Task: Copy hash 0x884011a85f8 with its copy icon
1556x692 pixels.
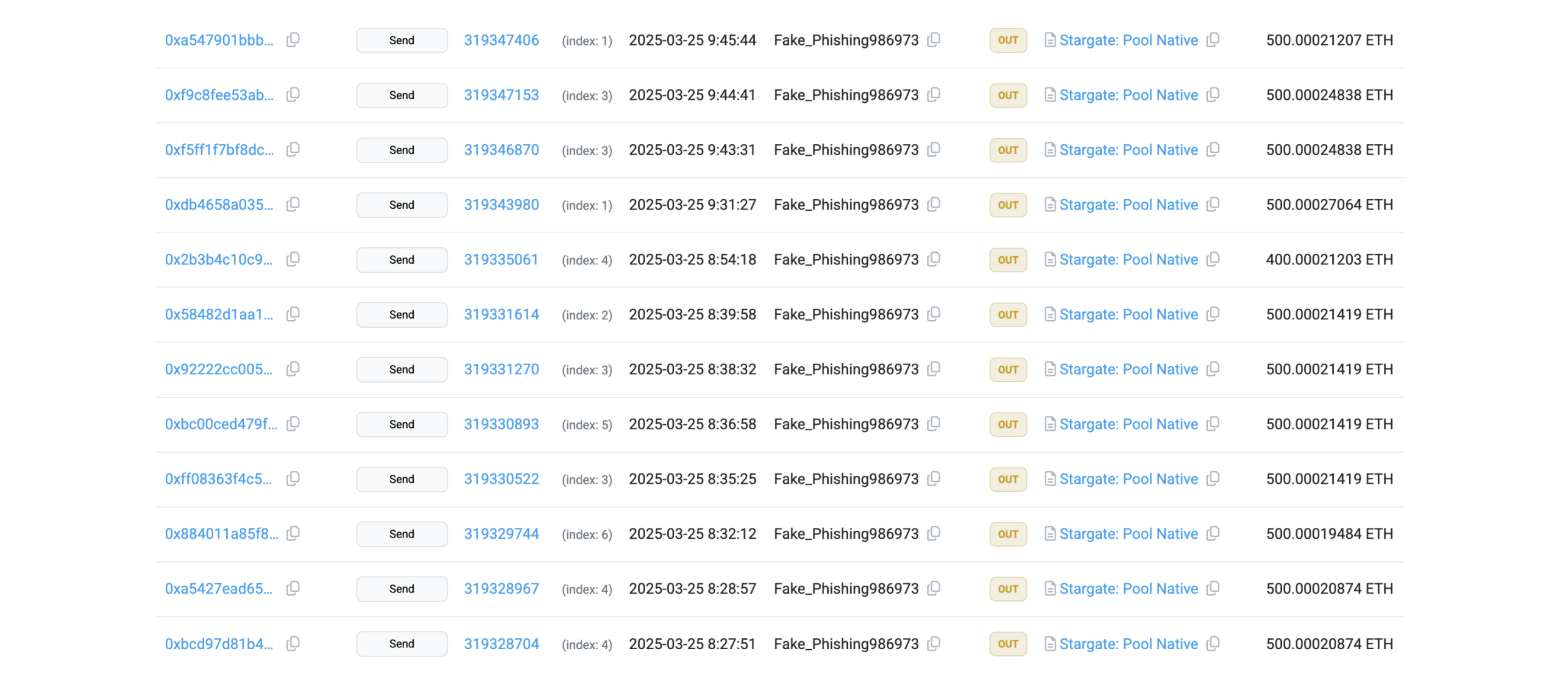Action: coord(293,534)
